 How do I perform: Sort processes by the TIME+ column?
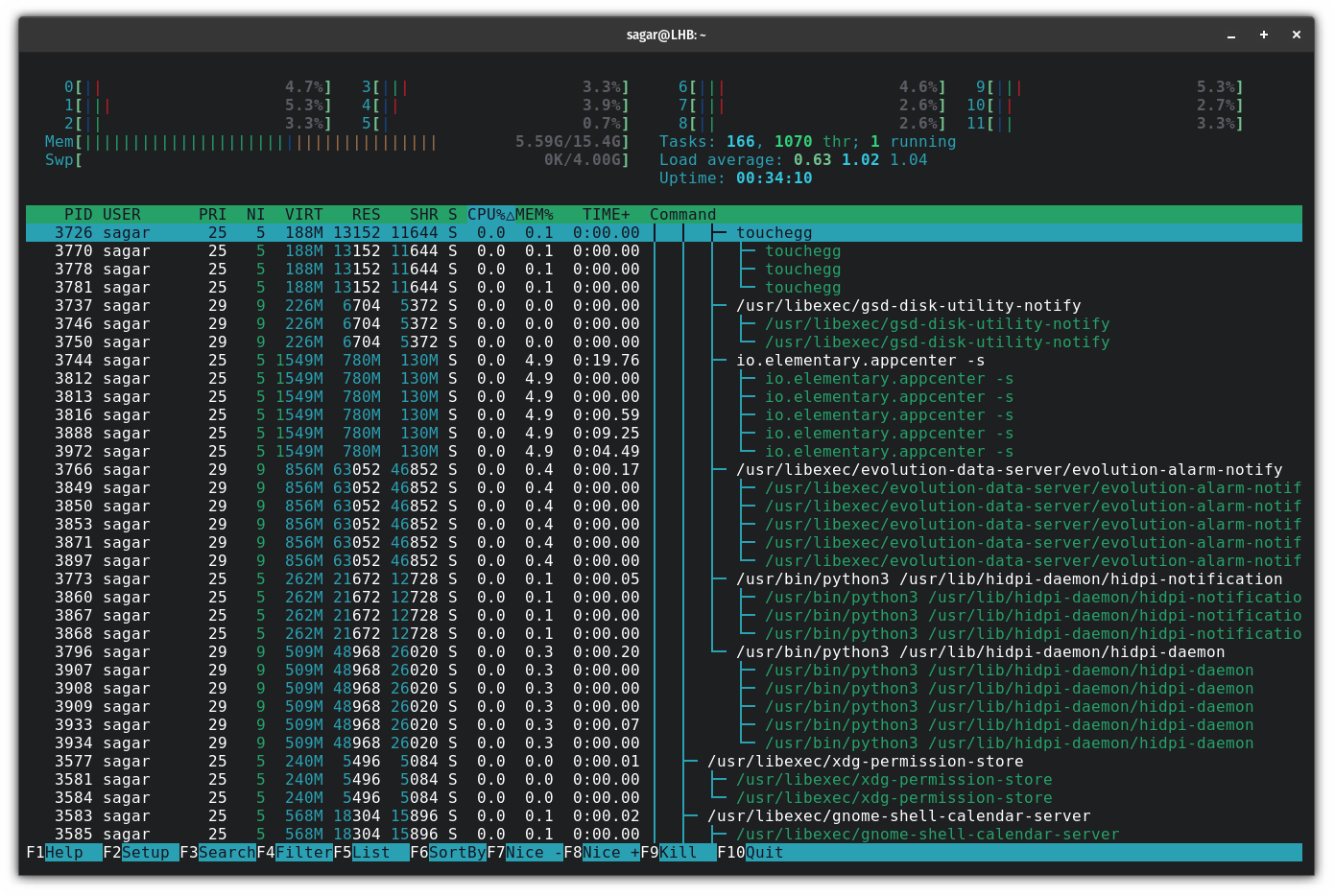pyautogui.click(x=606, y=214)
